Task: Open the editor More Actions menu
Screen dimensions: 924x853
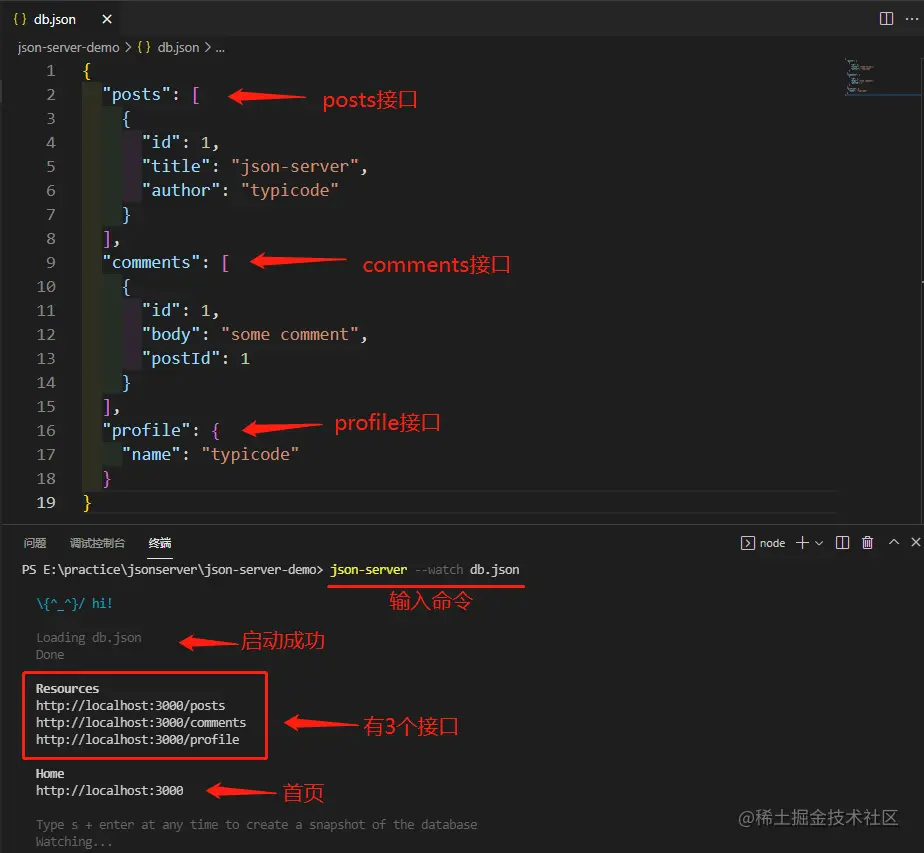Action: [912, 18]
